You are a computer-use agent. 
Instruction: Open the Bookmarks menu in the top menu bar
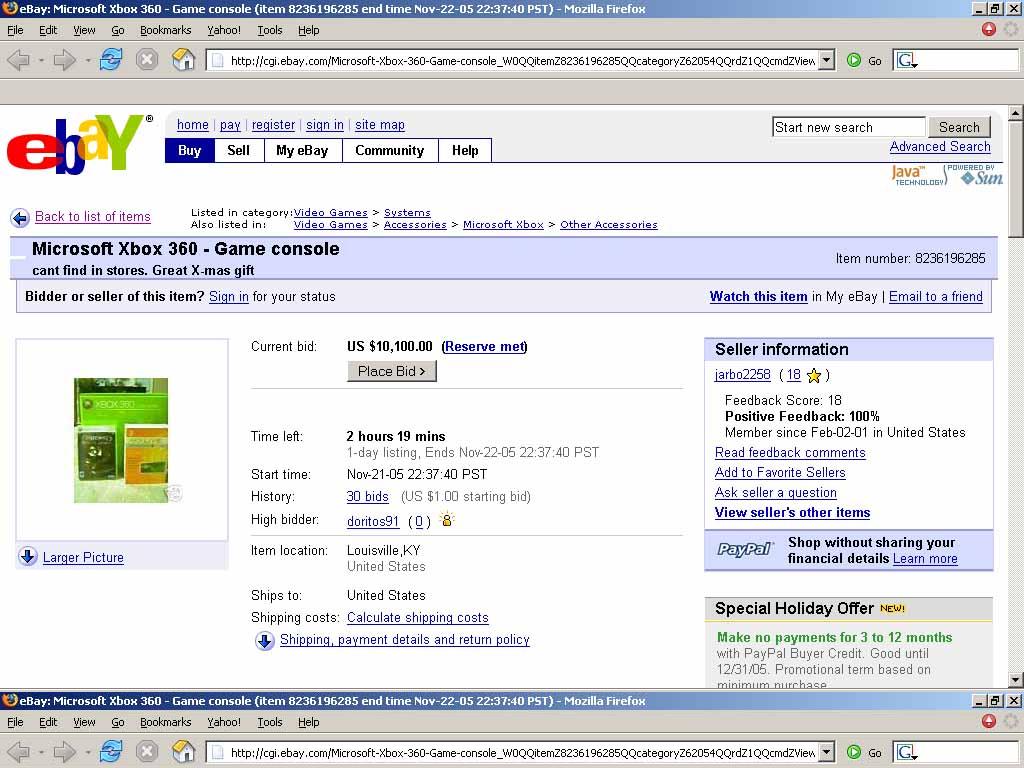tap(165, 30)
